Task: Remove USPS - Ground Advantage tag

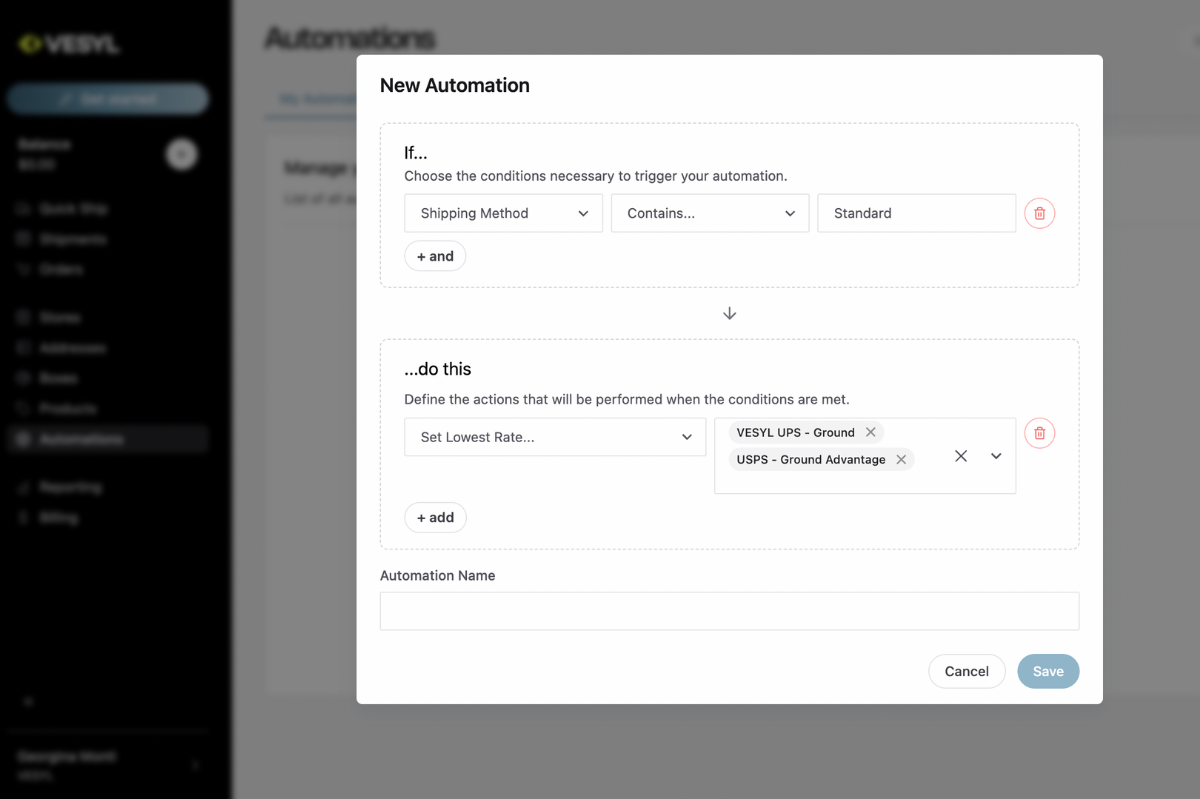Action: [901, 460]
